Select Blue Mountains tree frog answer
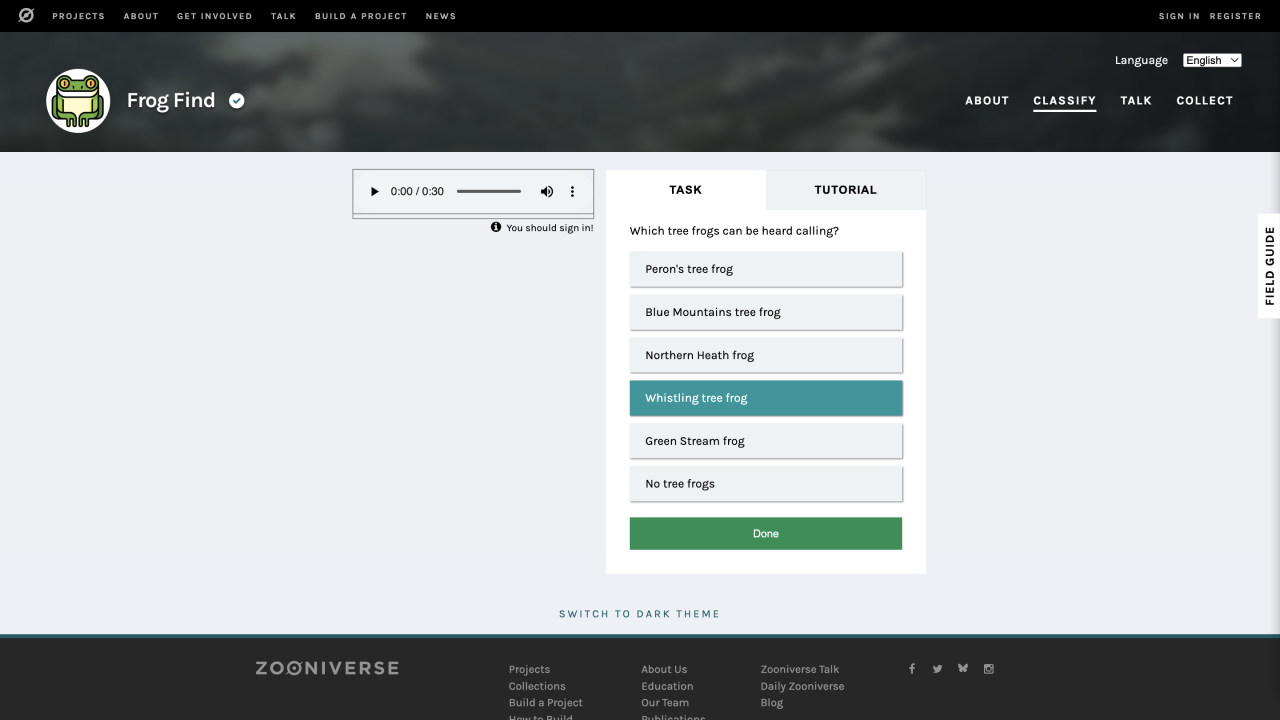Screen dimensions: 1280x720 [x=766, y=312]
